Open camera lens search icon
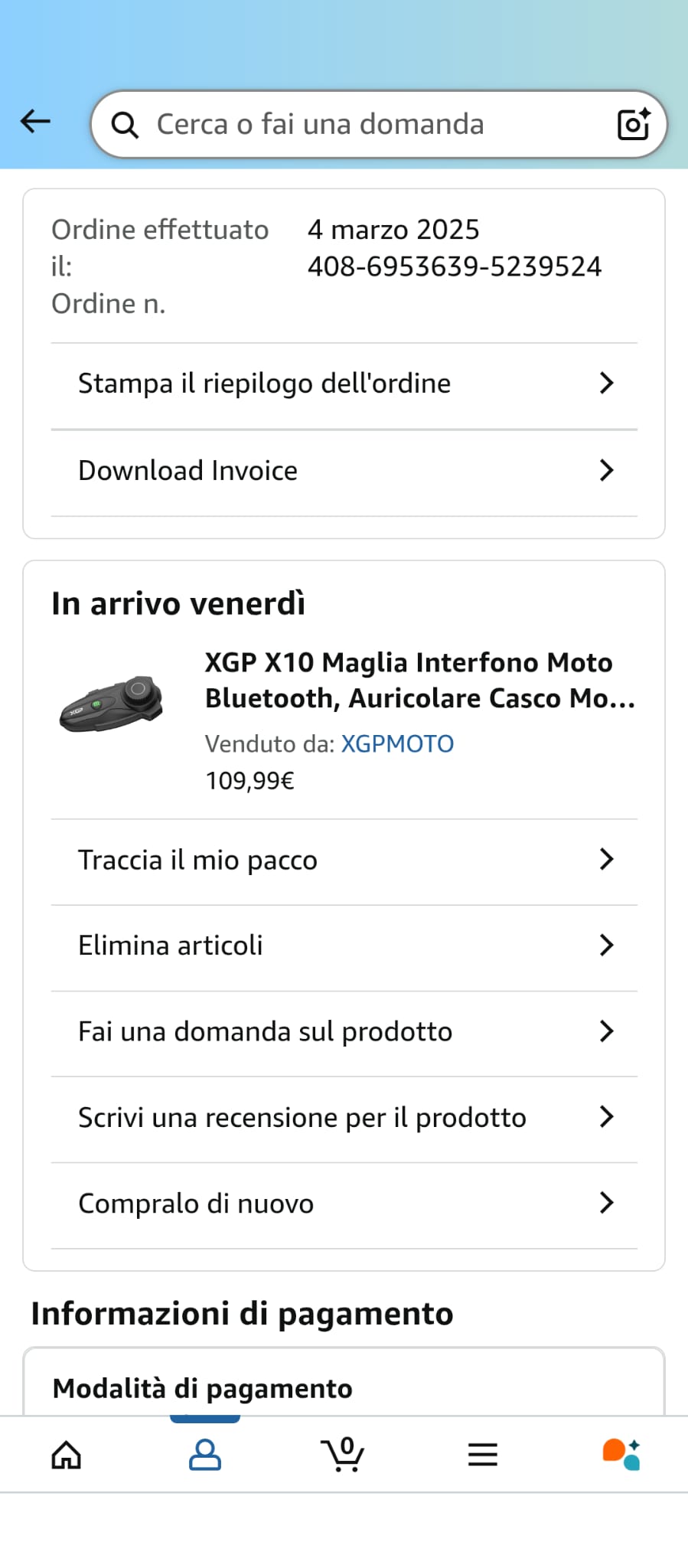The width and height of the screenshot is (688, 1568). pos(634,124)
